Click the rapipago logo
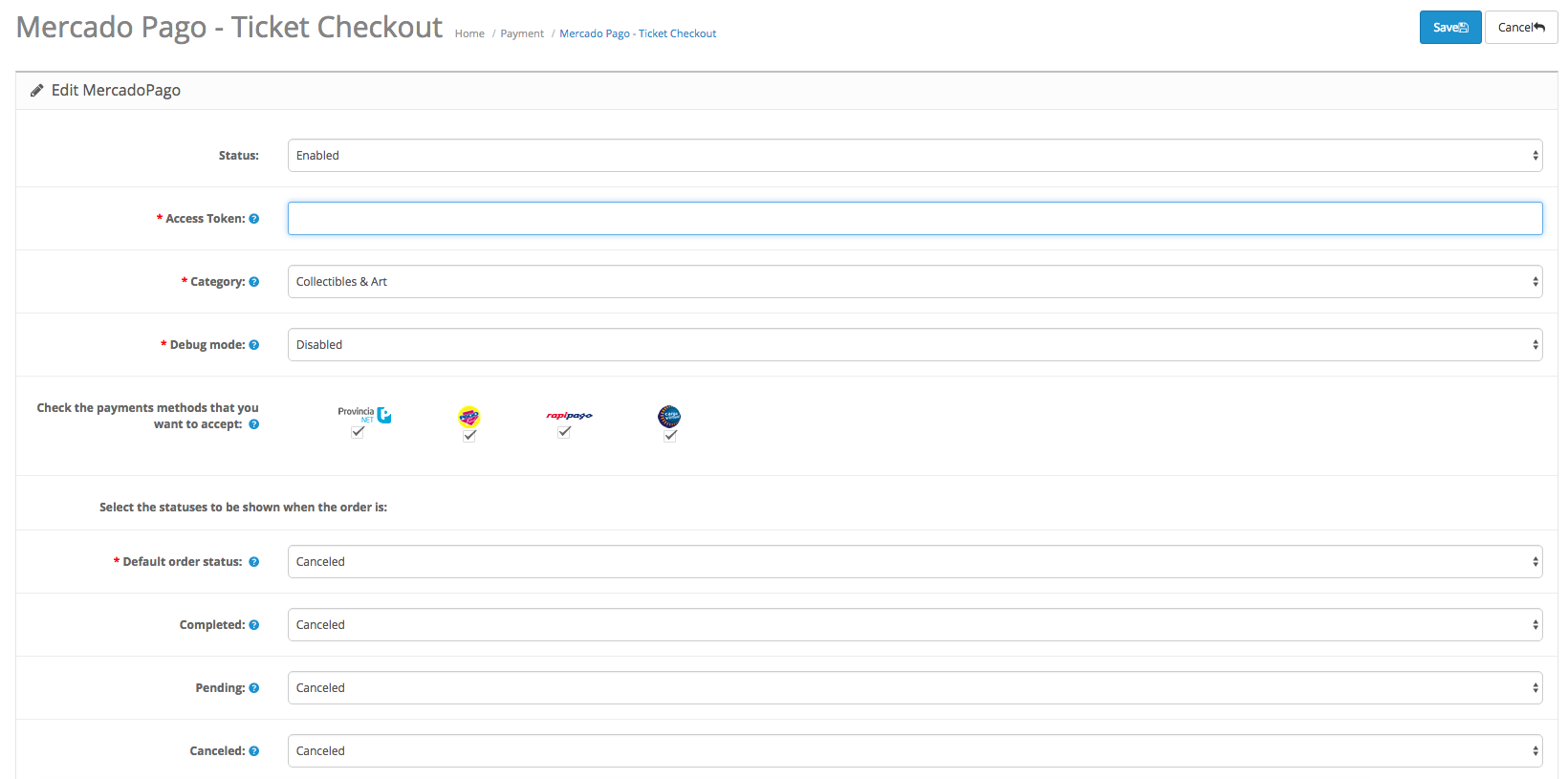The image size is (1568, 779). (x=569, y=416)
